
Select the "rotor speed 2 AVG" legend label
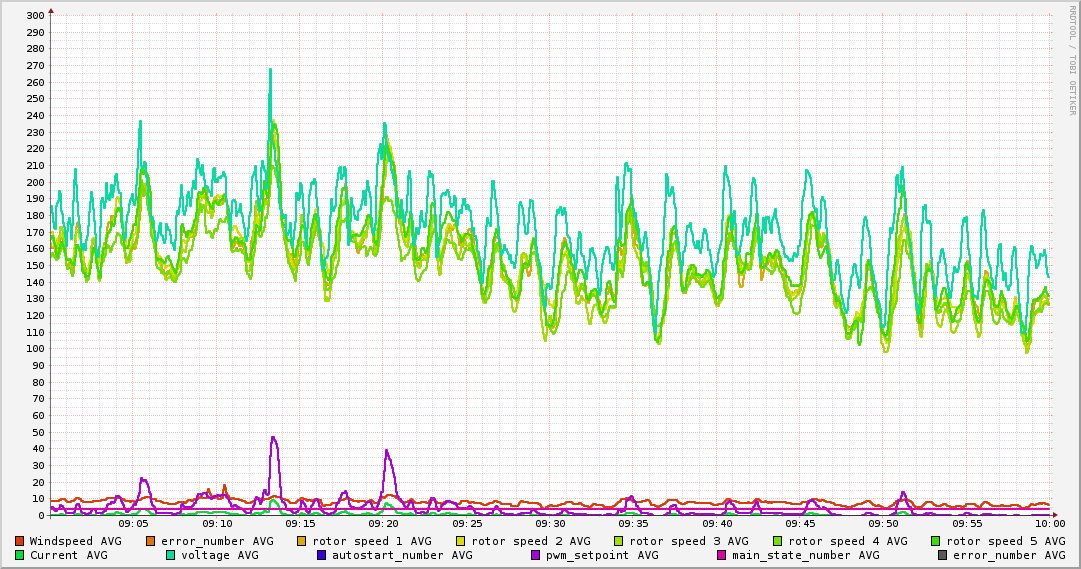[x=531, y=541]
